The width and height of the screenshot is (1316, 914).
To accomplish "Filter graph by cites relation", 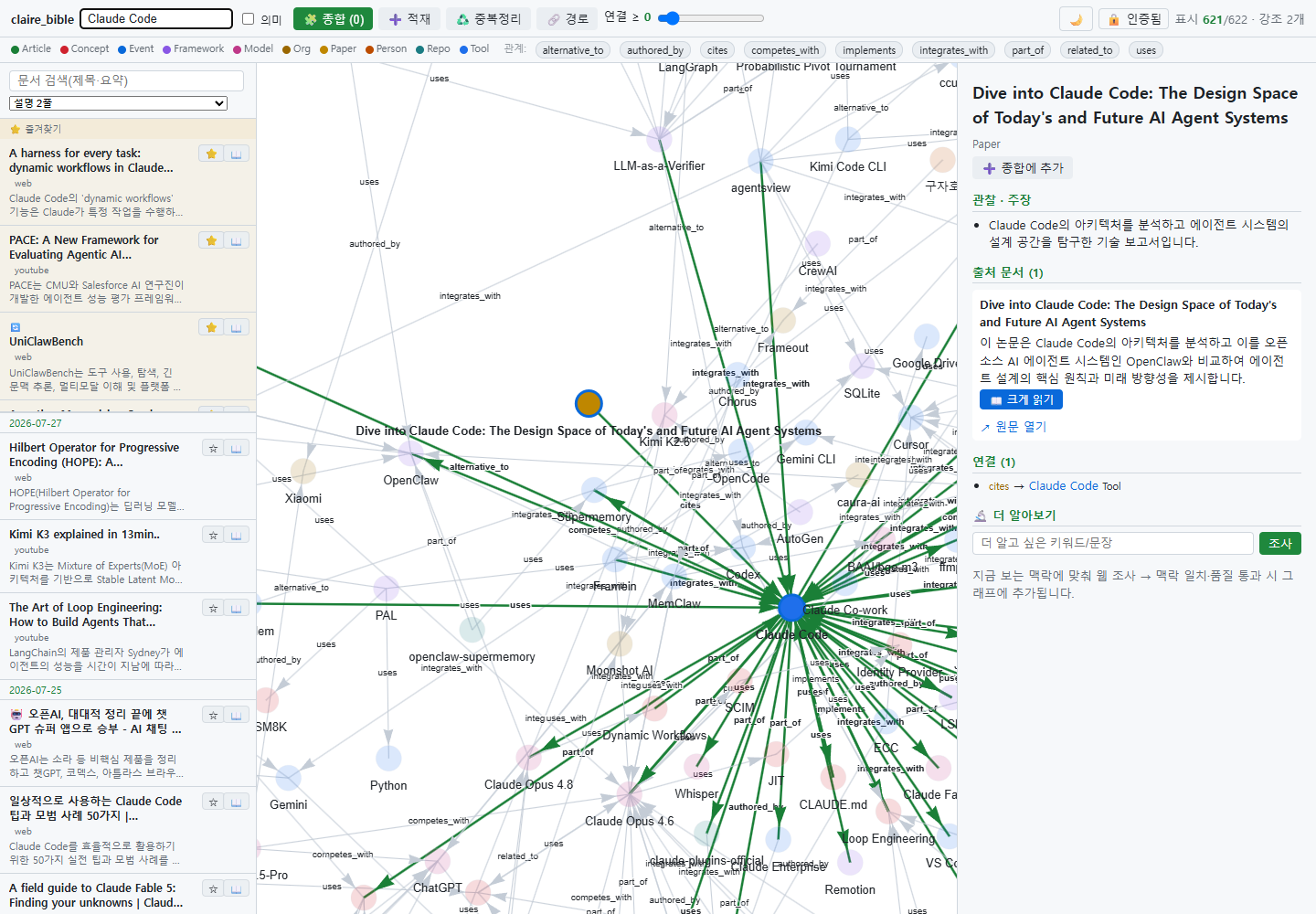I will pos(717,50).
